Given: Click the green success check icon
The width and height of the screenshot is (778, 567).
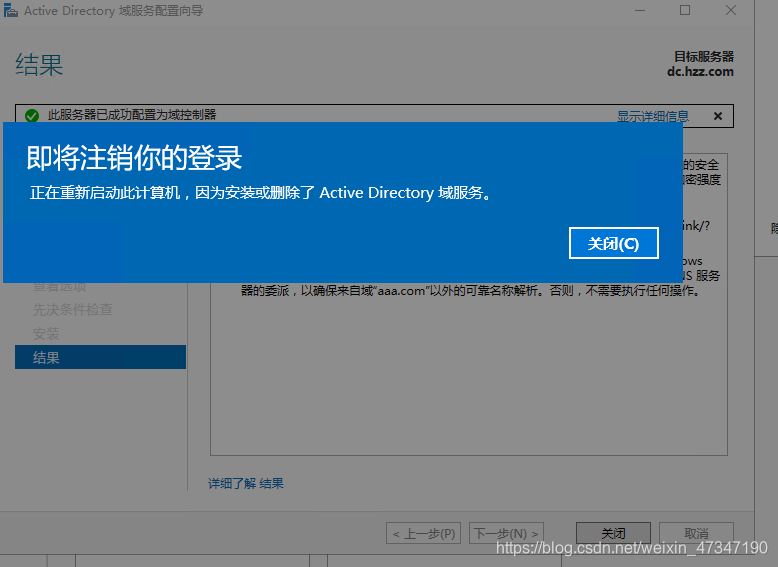Looking at the screenshot, I should [x=32, y=116].
